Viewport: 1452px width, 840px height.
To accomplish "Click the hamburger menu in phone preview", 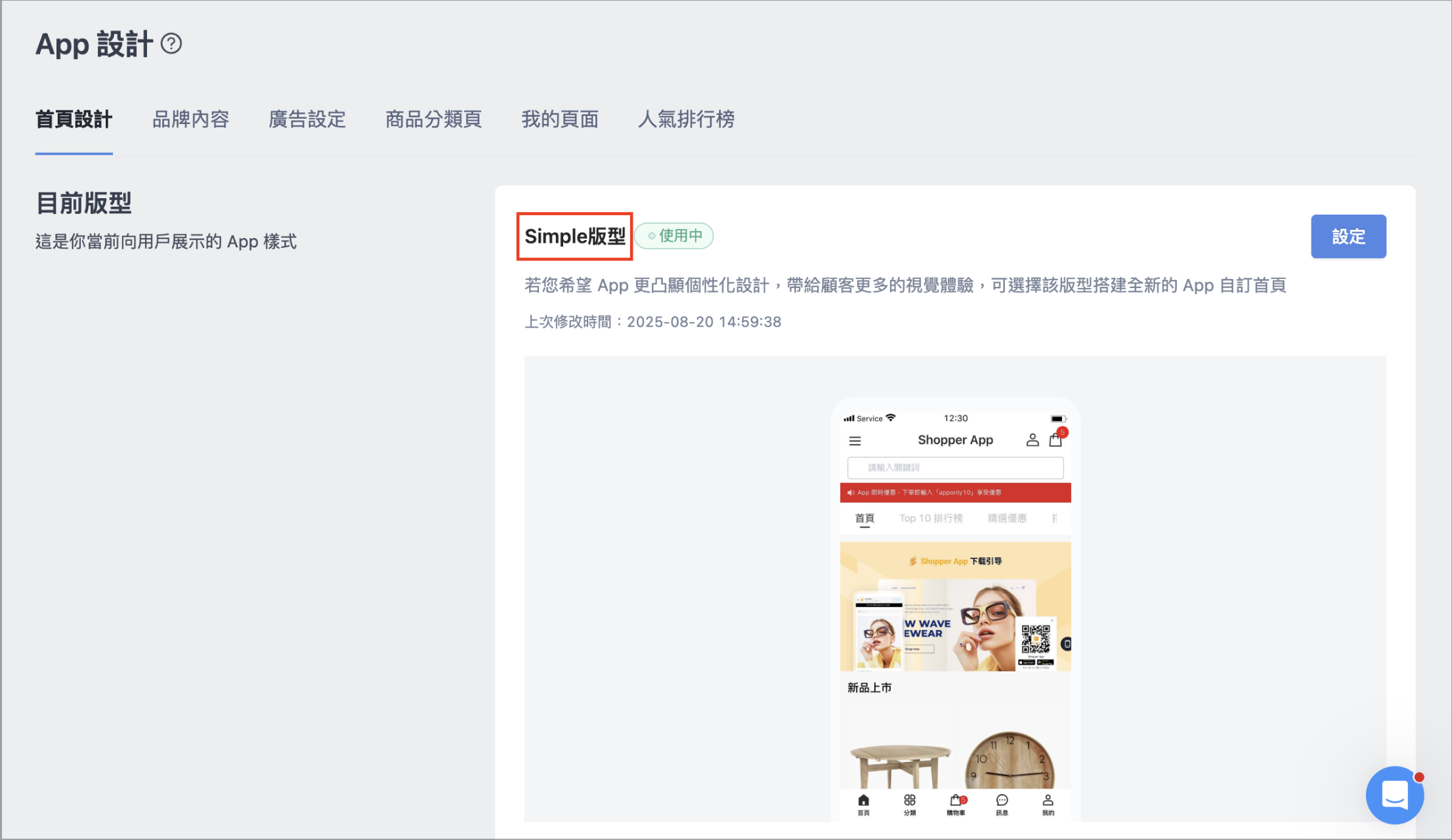I will point(855,441).
